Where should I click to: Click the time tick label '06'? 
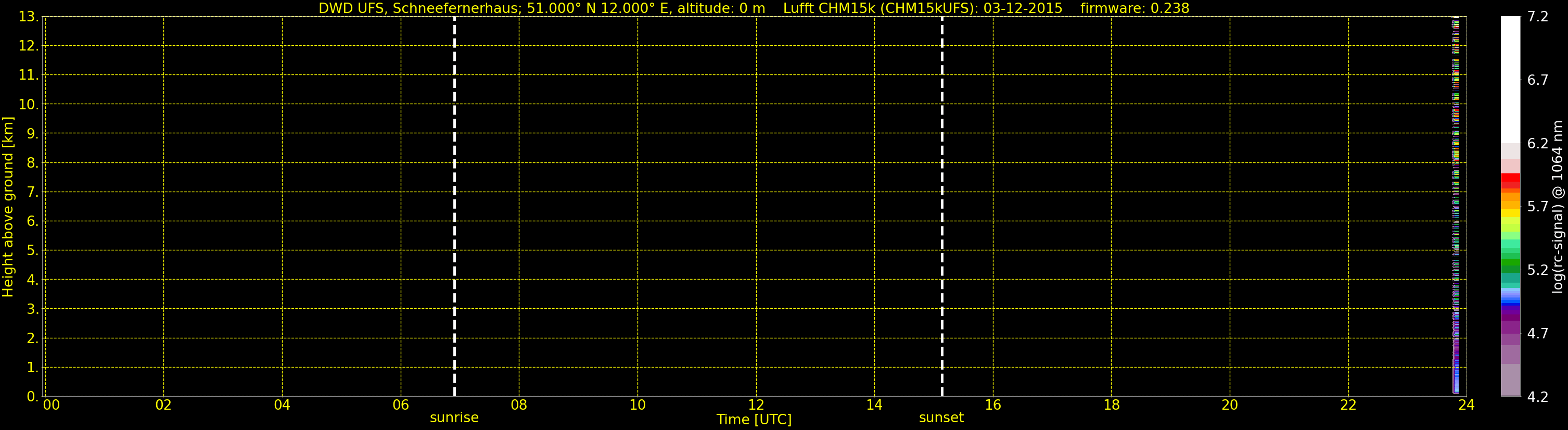pyautogui.click(x=401, y=405)
